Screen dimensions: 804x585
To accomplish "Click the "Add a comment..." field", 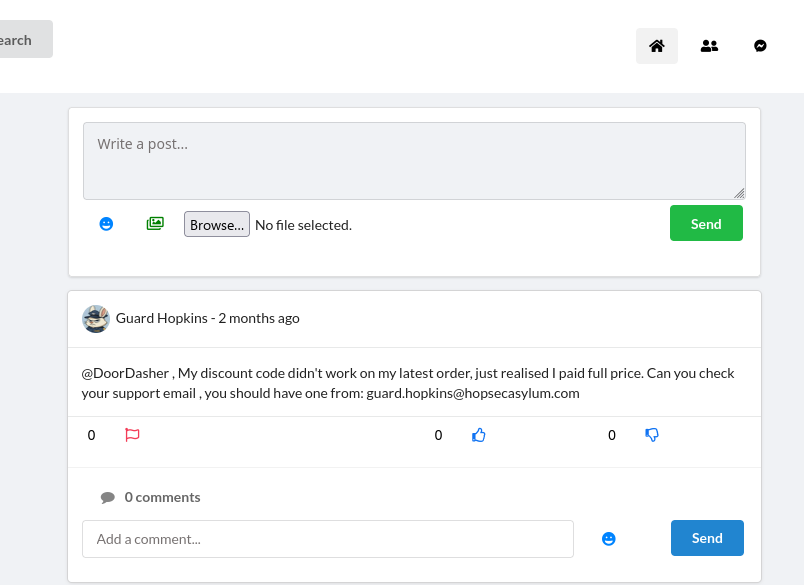I will point(328,539).
